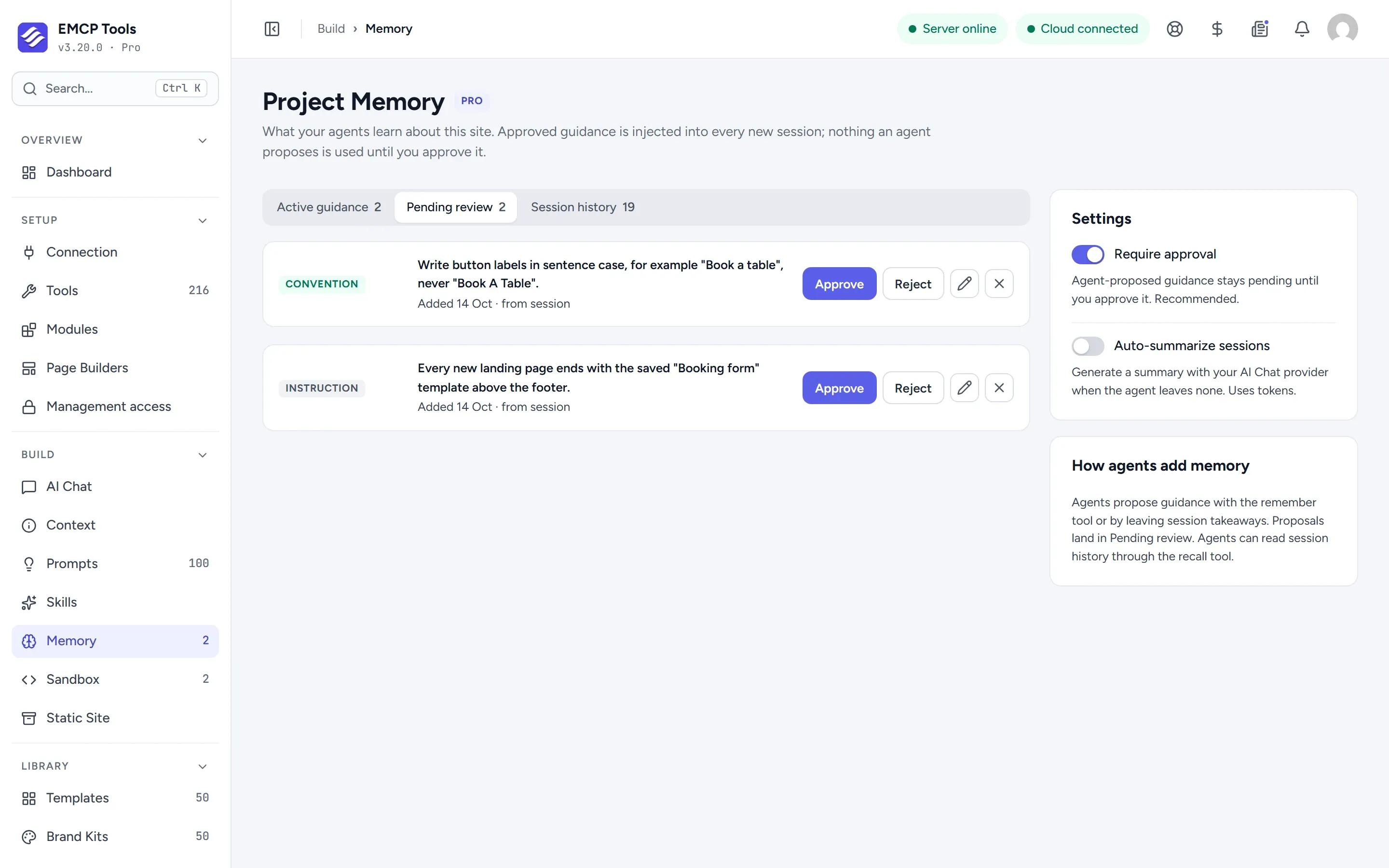This screenshot has height=868, width=1389.
Task: Open Page Builders
Action: [115, 368]
